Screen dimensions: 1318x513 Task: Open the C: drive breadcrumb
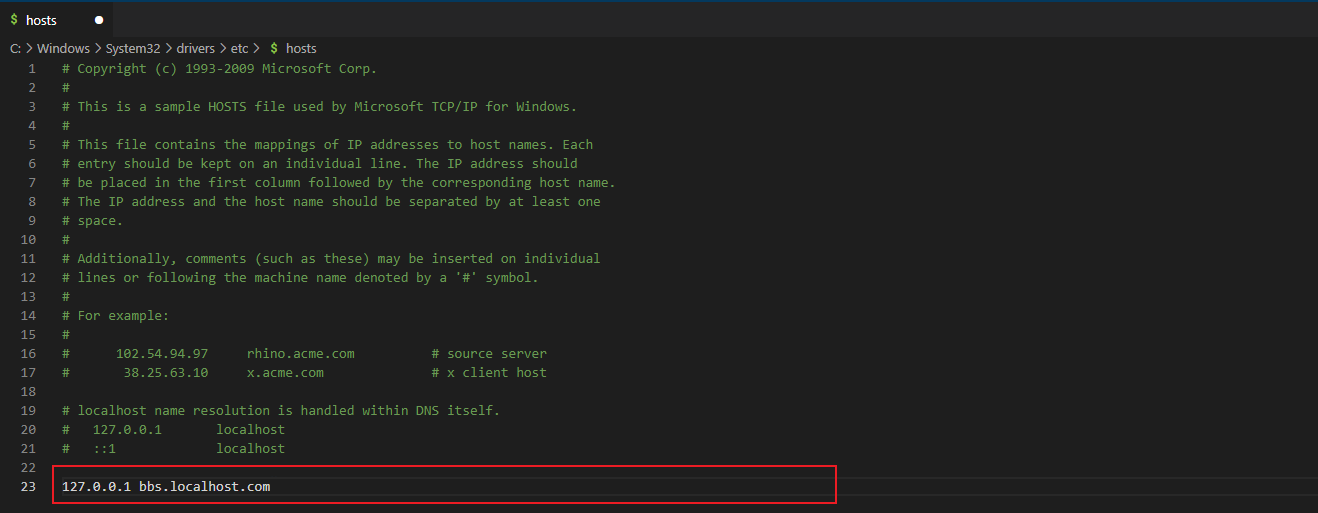pyautogui.click(x=16, y=48)
